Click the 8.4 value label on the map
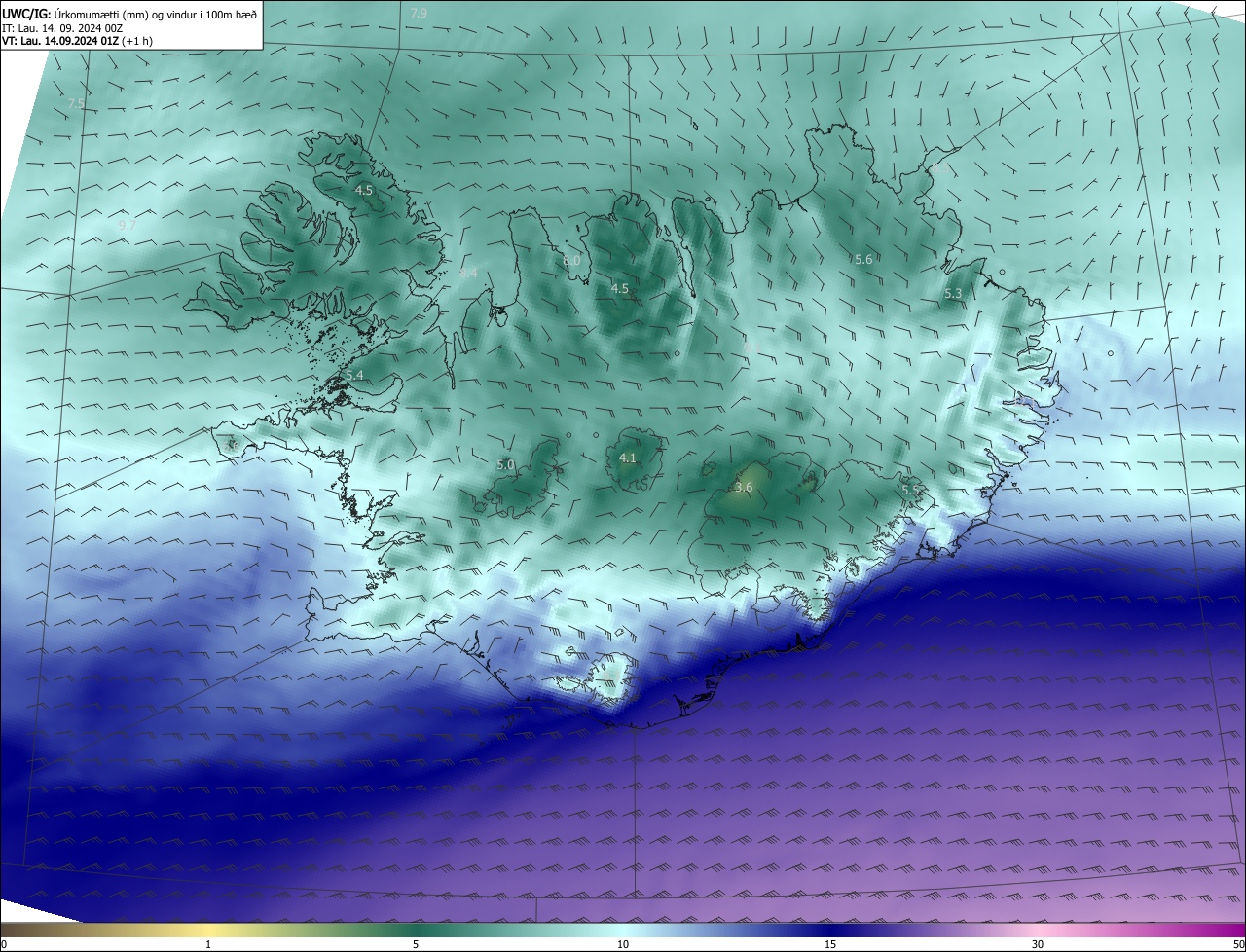Screen dimensions: 1246x952 (468, 274)
